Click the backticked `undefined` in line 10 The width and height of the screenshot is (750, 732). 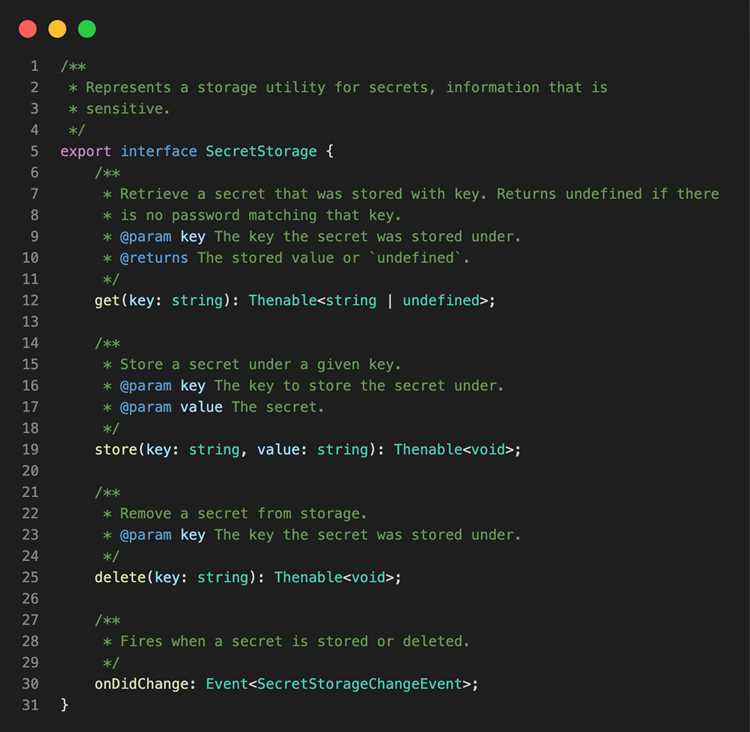point(415,258)
